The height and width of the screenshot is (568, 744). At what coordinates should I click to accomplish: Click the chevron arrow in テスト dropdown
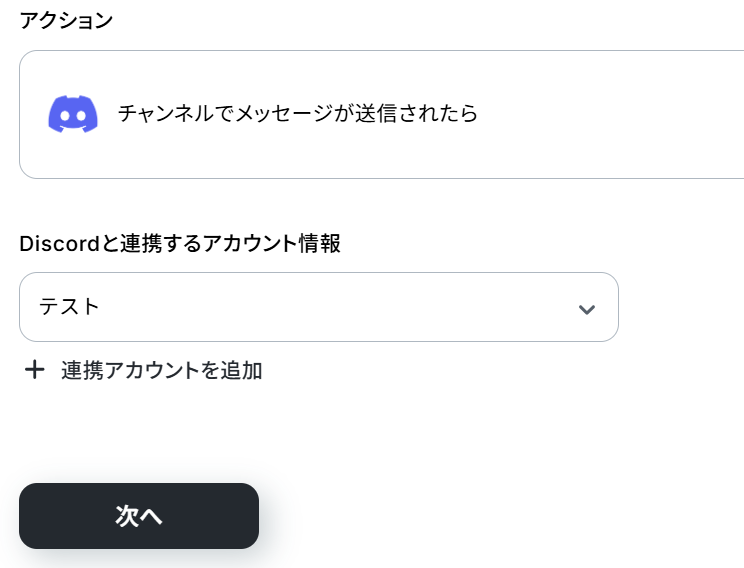587,309
